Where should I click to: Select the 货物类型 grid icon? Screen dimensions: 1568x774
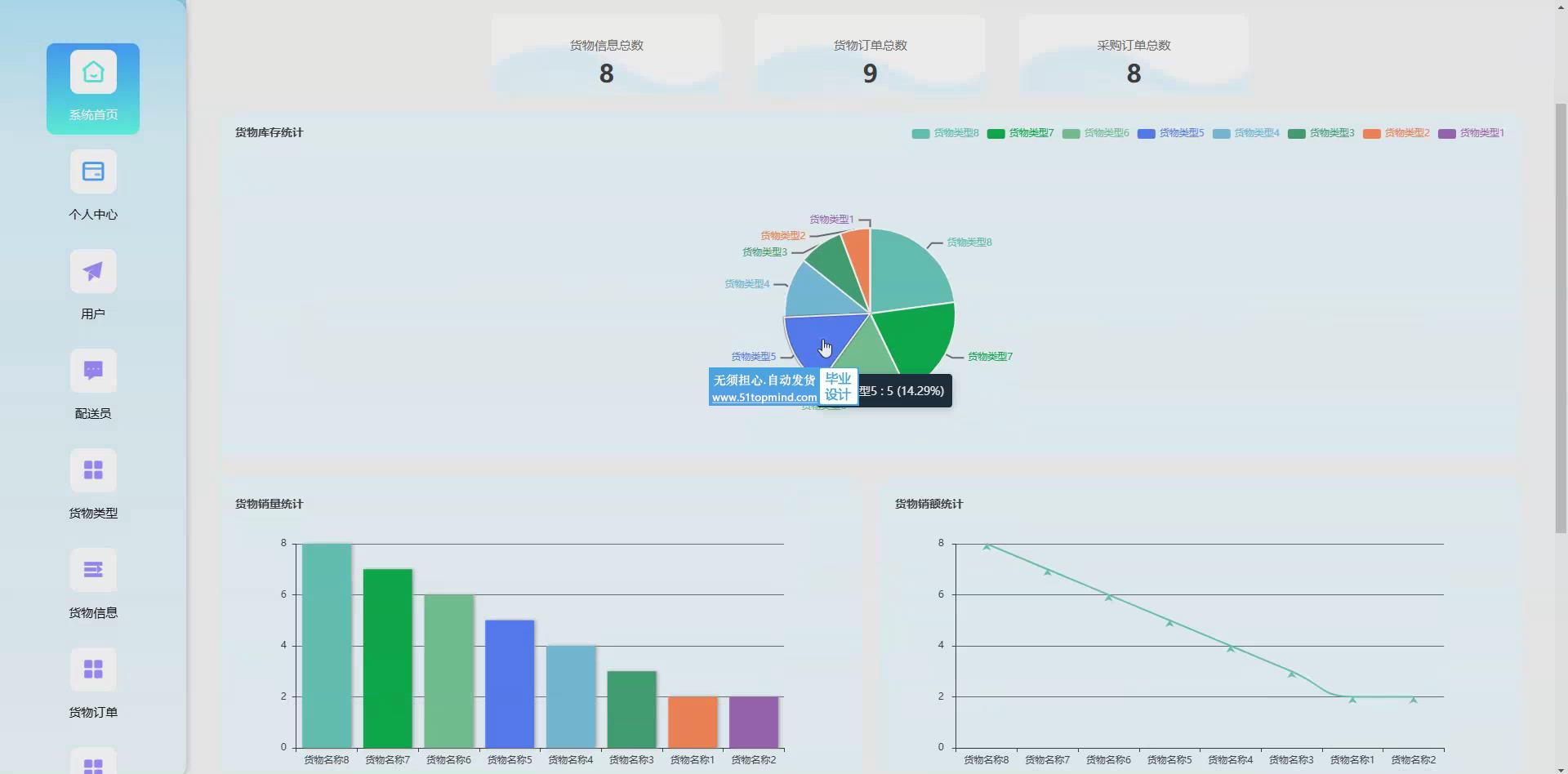(x=93, y=471)
